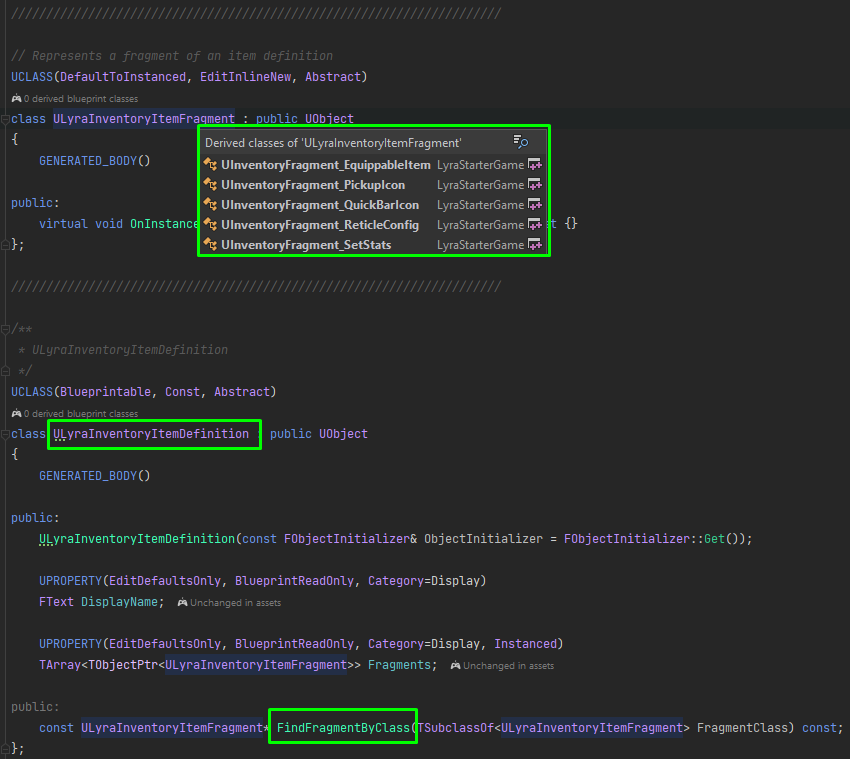Click class icon beside UInventoryFragment_QuickBarIcon
This screenshot has width=850, height=759.
tap(210, 204)
